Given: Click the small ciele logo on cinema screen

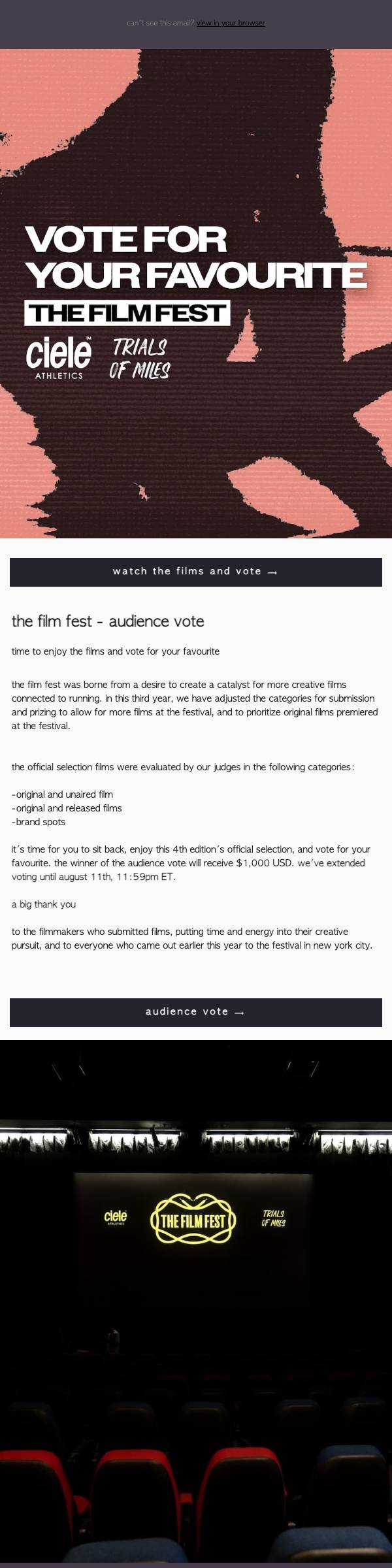Looking at the screenshot, I should [115, 1217].
